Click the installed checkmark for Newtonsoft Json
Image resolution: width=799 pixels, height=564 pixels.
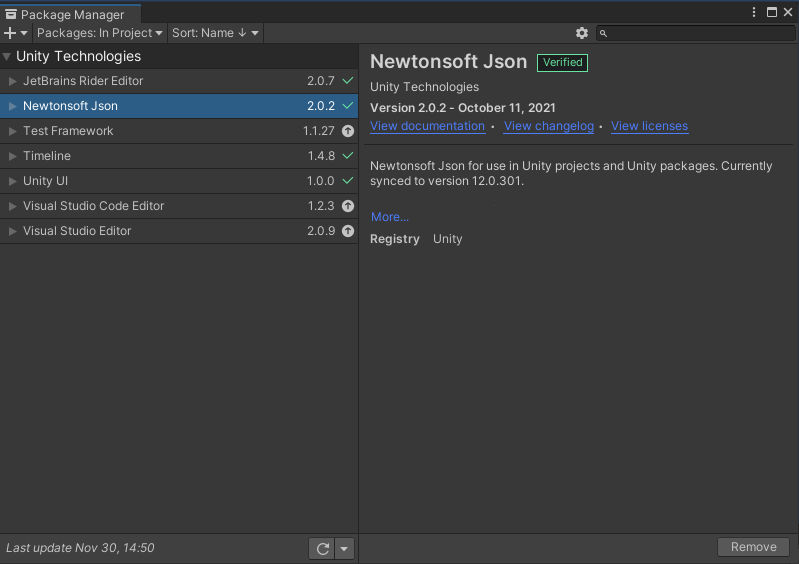[x=348, y=105]
